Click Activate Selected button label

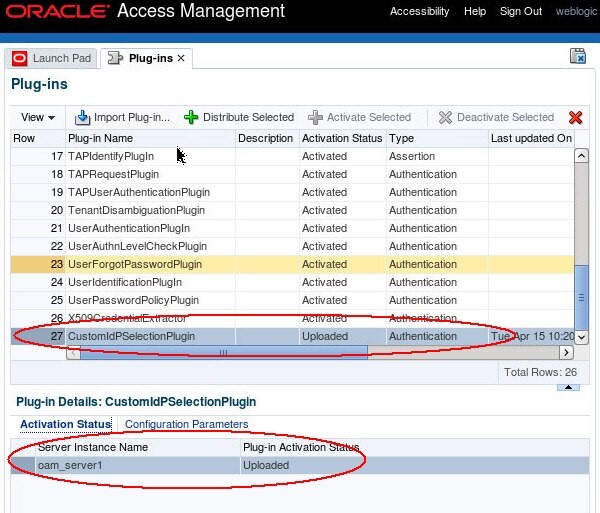coord(369,117)
